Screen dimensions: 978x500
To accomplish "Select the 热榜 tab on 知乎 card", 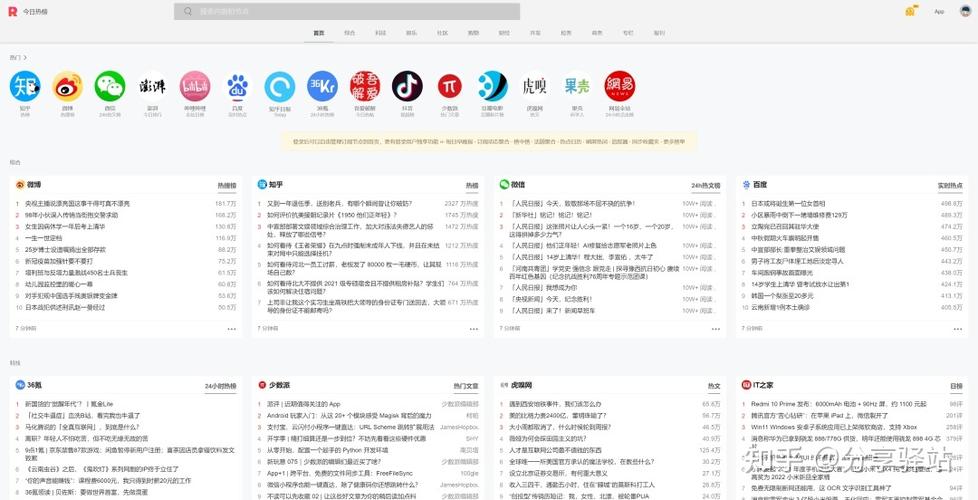I will pyautogui.click(x=472, y=186).
